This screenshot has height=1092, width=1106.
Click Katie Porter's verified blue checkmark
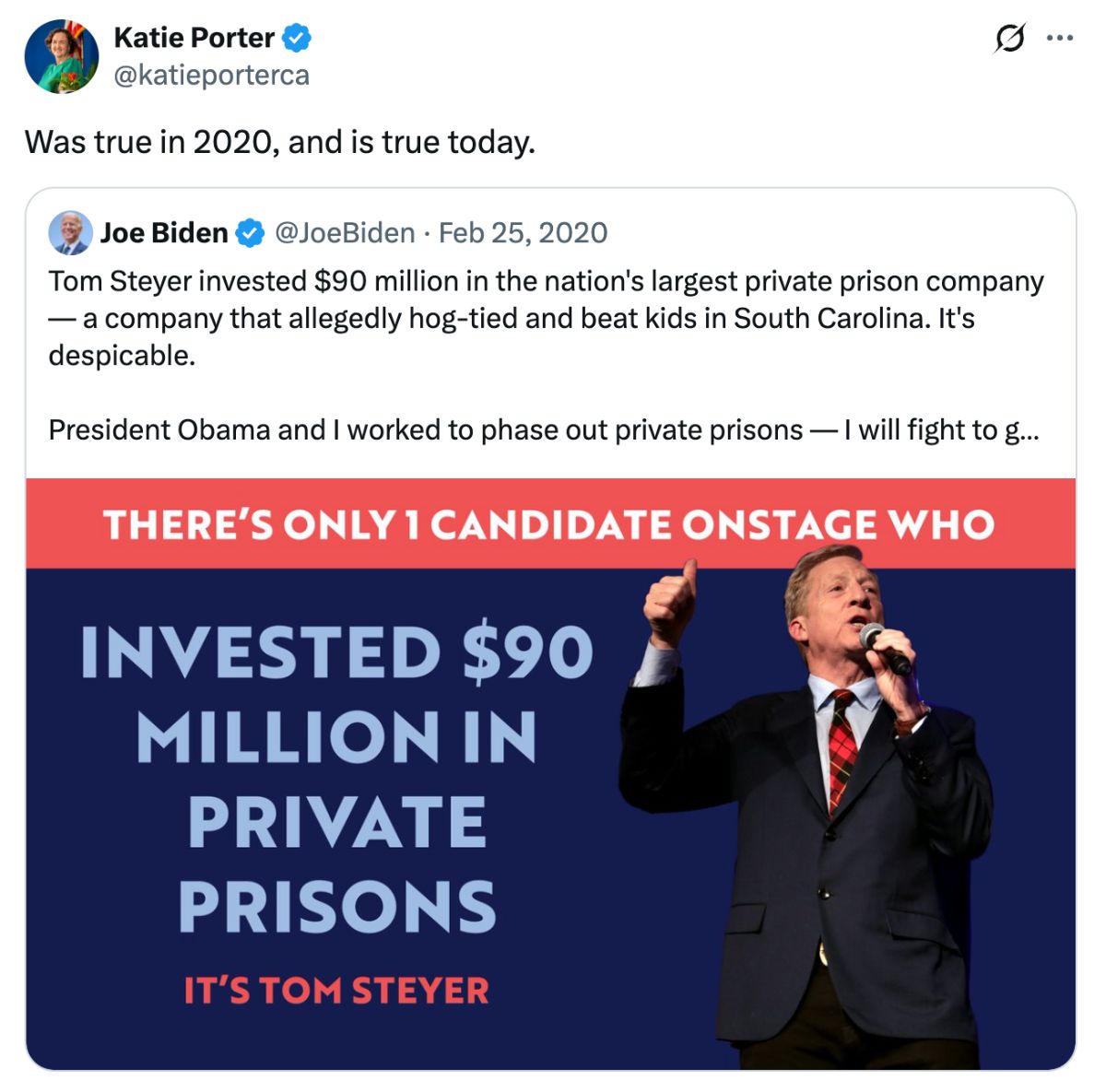[296, 38]
